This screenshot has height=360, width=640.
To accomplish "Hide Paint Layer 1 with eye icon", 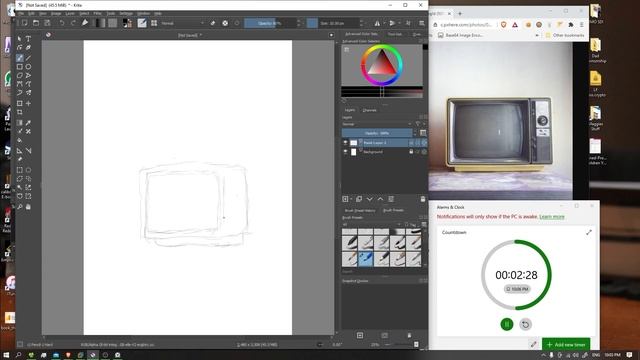I will [x=345, y=142].
